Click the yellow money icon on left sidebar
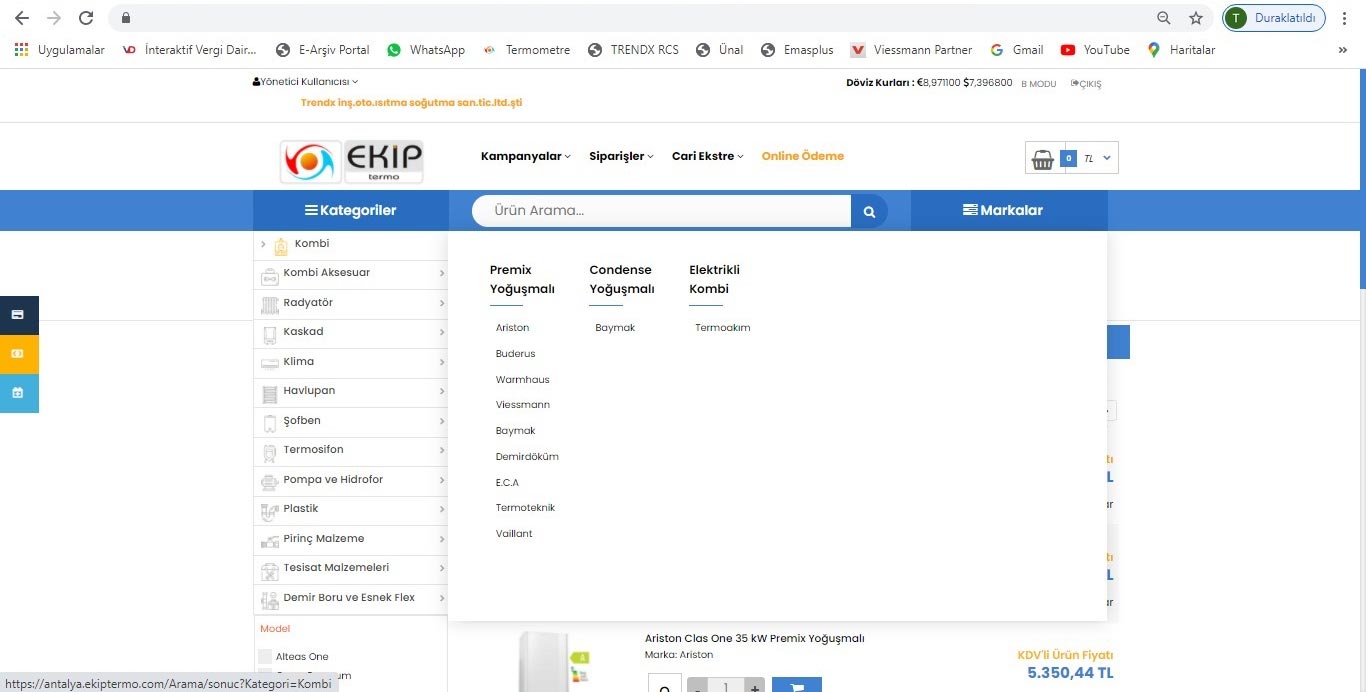 [x=18, y=354]
